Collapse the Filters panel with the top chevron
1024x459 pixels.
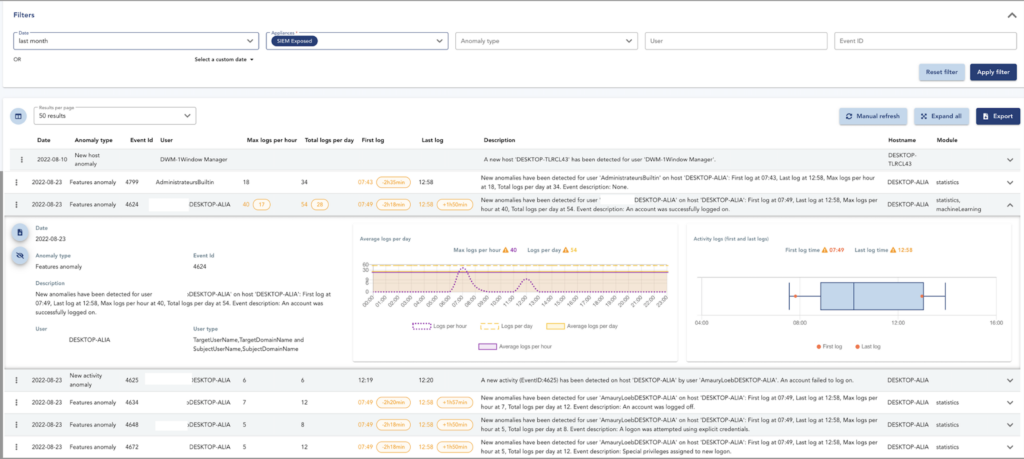point(1011,16)
